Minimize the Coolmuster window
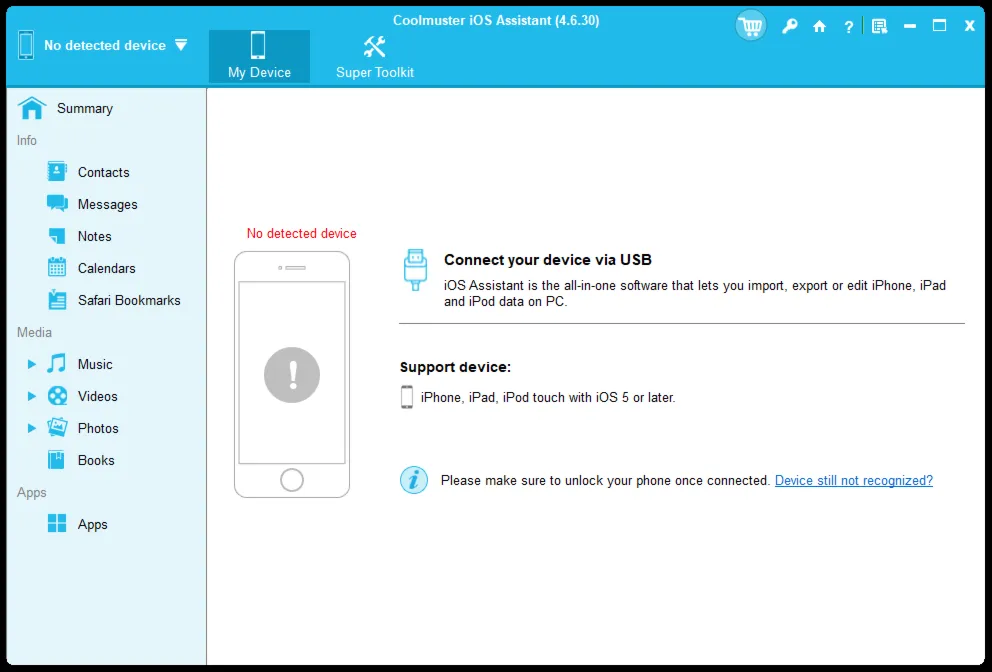Screen dimensions: 992x672 click(x=910, y=27)
